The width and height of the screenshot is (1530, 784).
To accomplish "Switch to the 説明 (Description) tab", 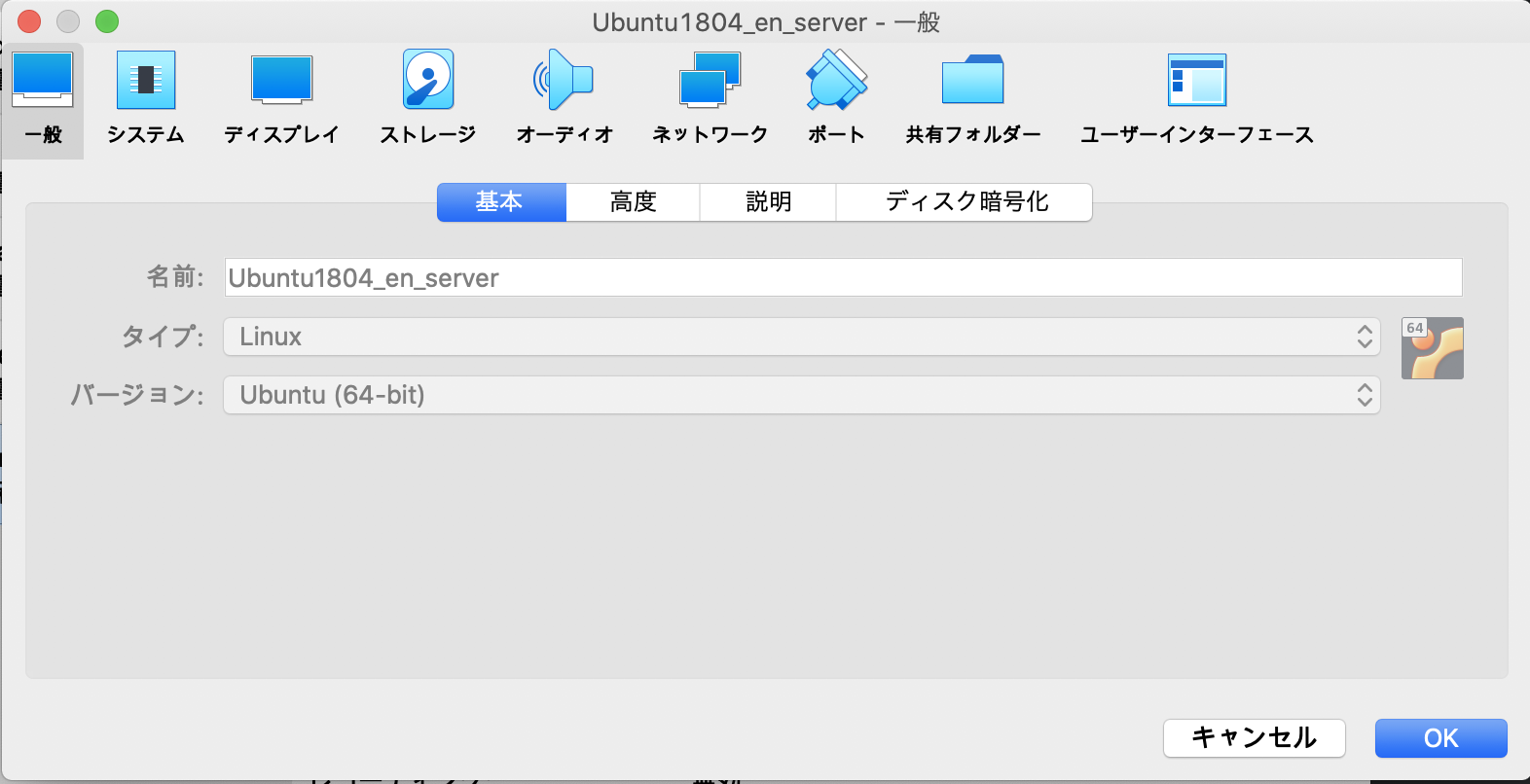I will point(768,202).
